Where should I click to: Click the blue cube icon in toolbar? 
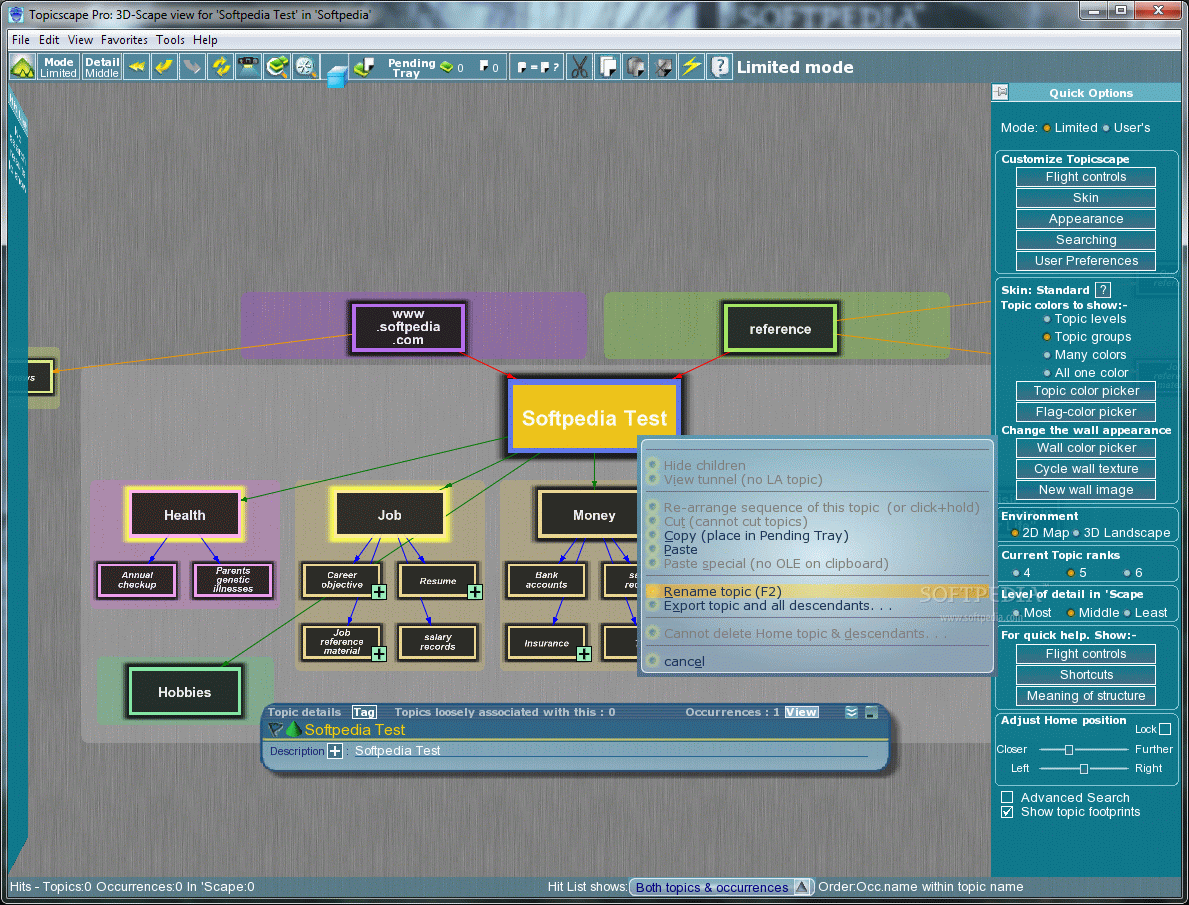point(337,76)
